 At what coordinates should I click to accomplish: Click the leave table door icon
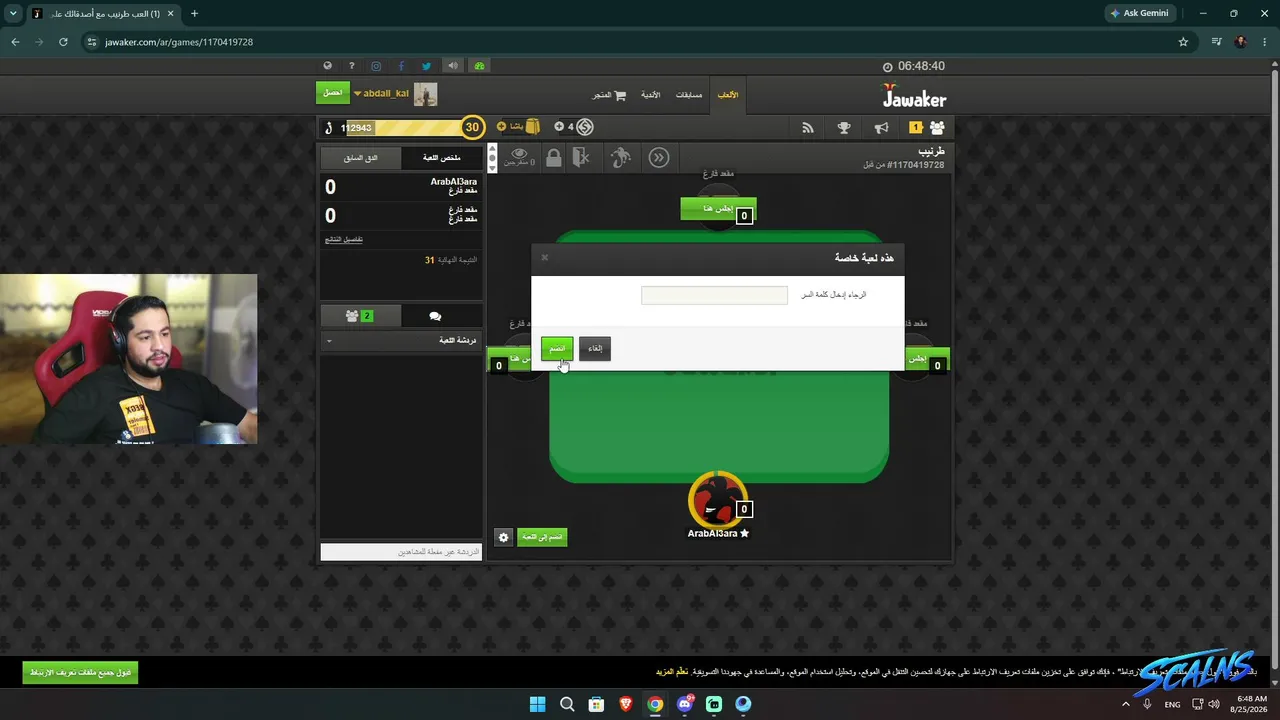581,157
